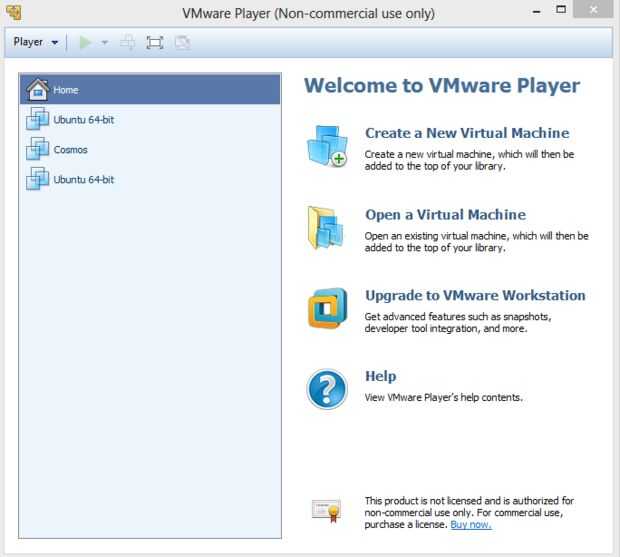Viewport: 620px width, 557px height.
Task: Click the Cosmos virtual machine icon
Action: pyautogui.click(x=38, y=149)
